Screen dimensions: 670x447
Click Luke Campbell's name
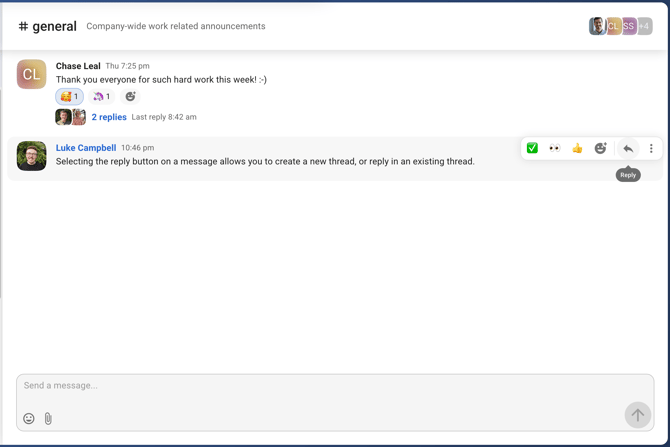point(86,148)
